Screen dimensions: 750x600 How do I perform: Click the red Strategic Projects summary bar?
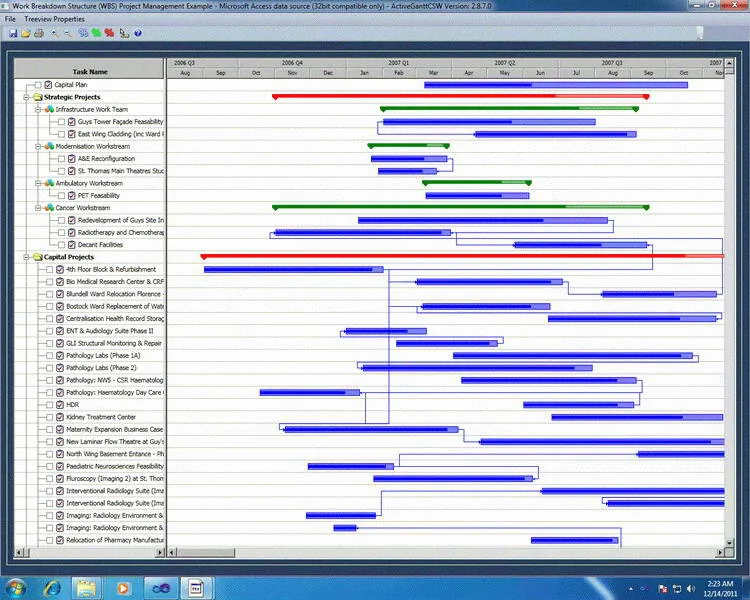click(x=461, y=96)
